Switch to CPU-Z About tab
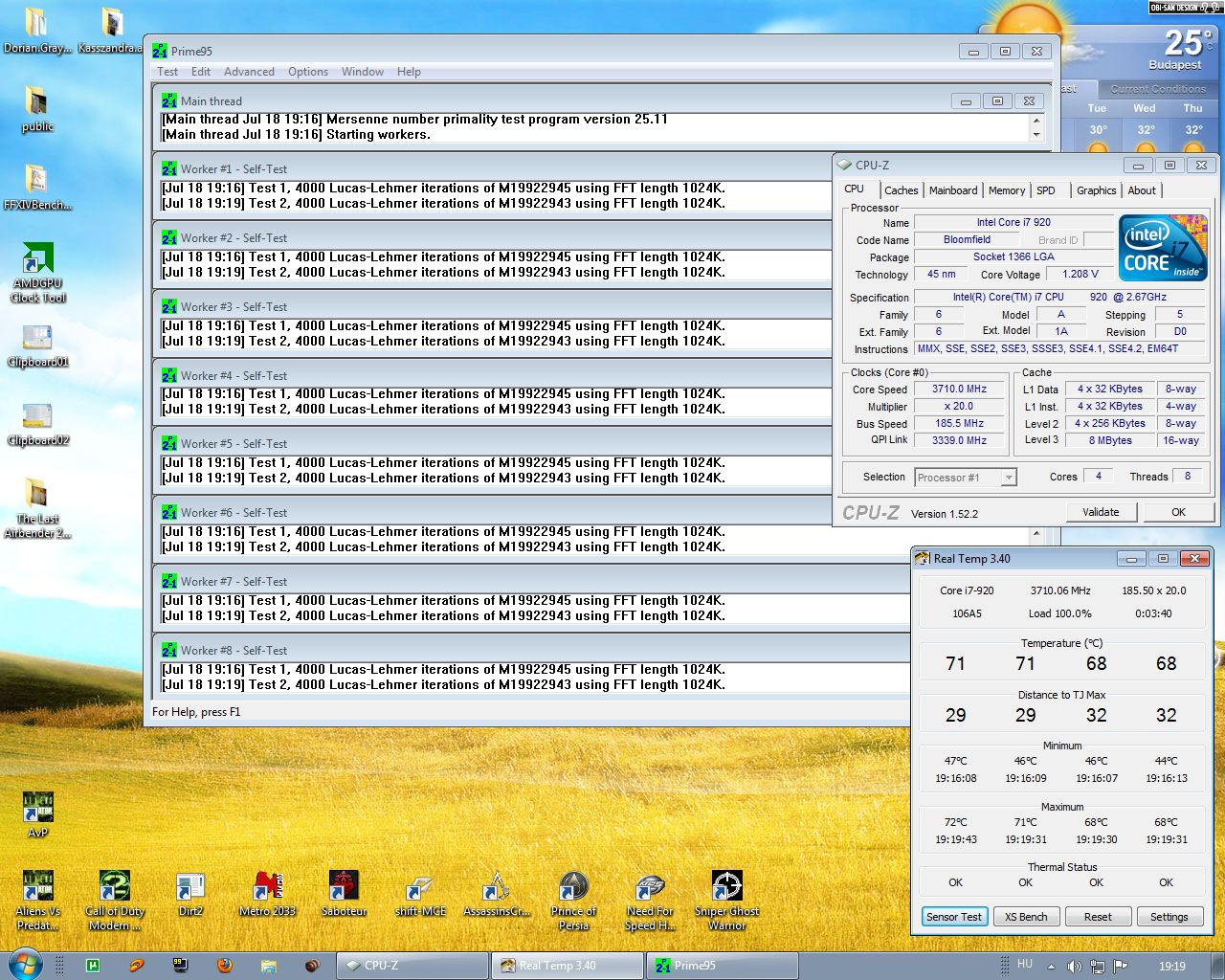 tap(1142, 190)
